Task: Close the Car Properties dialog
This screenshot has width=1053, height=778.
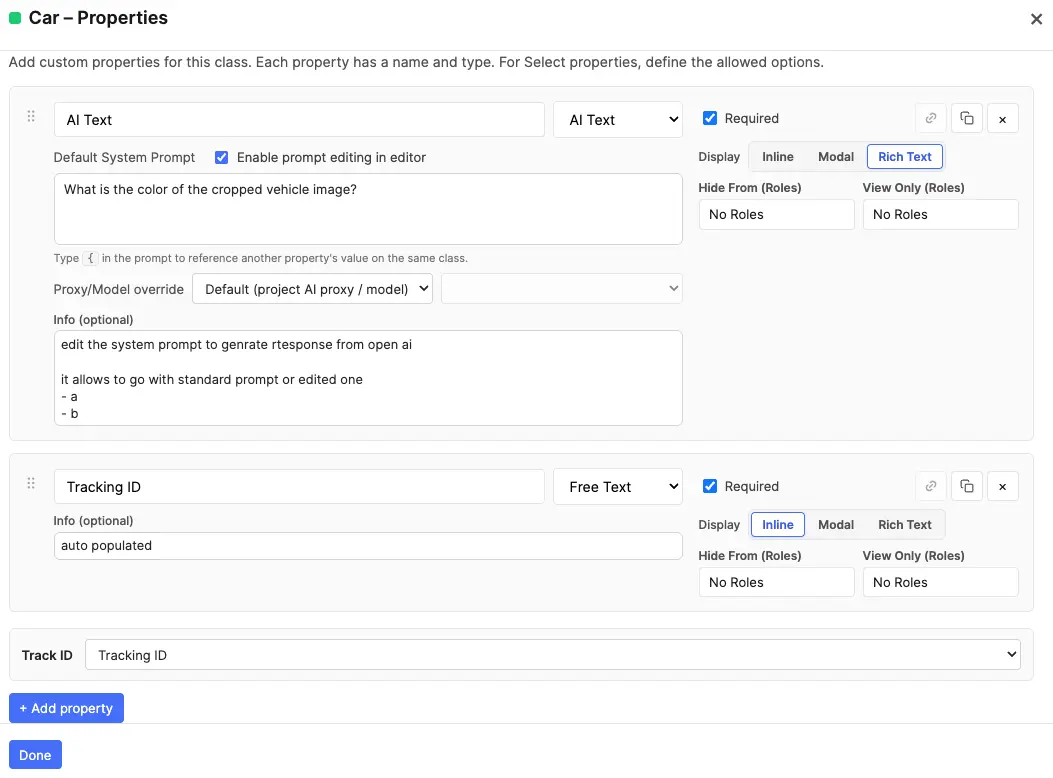Action: (1036, 19)
